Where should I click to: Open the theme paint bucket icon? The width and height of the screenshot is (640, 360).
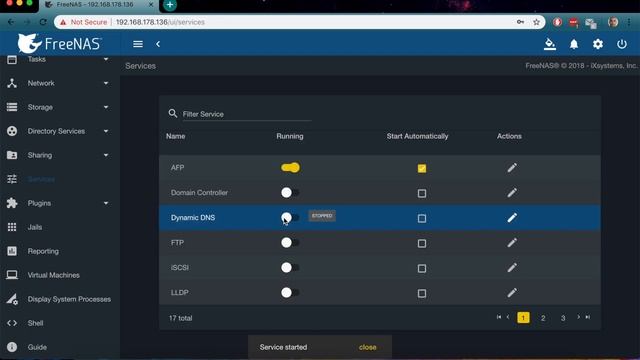[550, 44]
